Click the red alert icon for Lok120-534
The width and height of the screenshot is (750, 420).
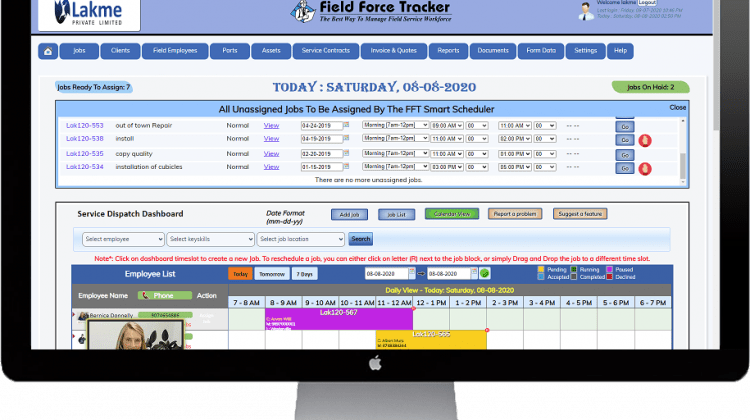tap(645, 167)
